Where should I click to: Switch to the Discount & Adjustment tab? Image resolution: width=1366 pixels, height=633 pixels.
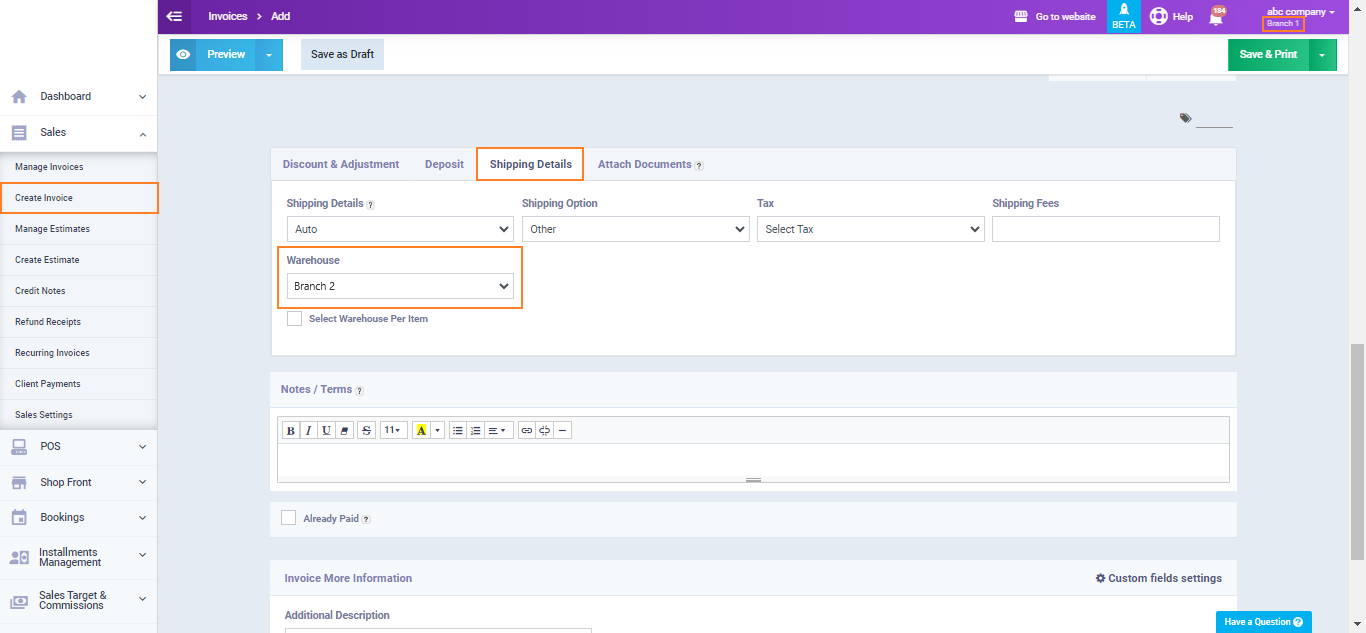(341, 164)
